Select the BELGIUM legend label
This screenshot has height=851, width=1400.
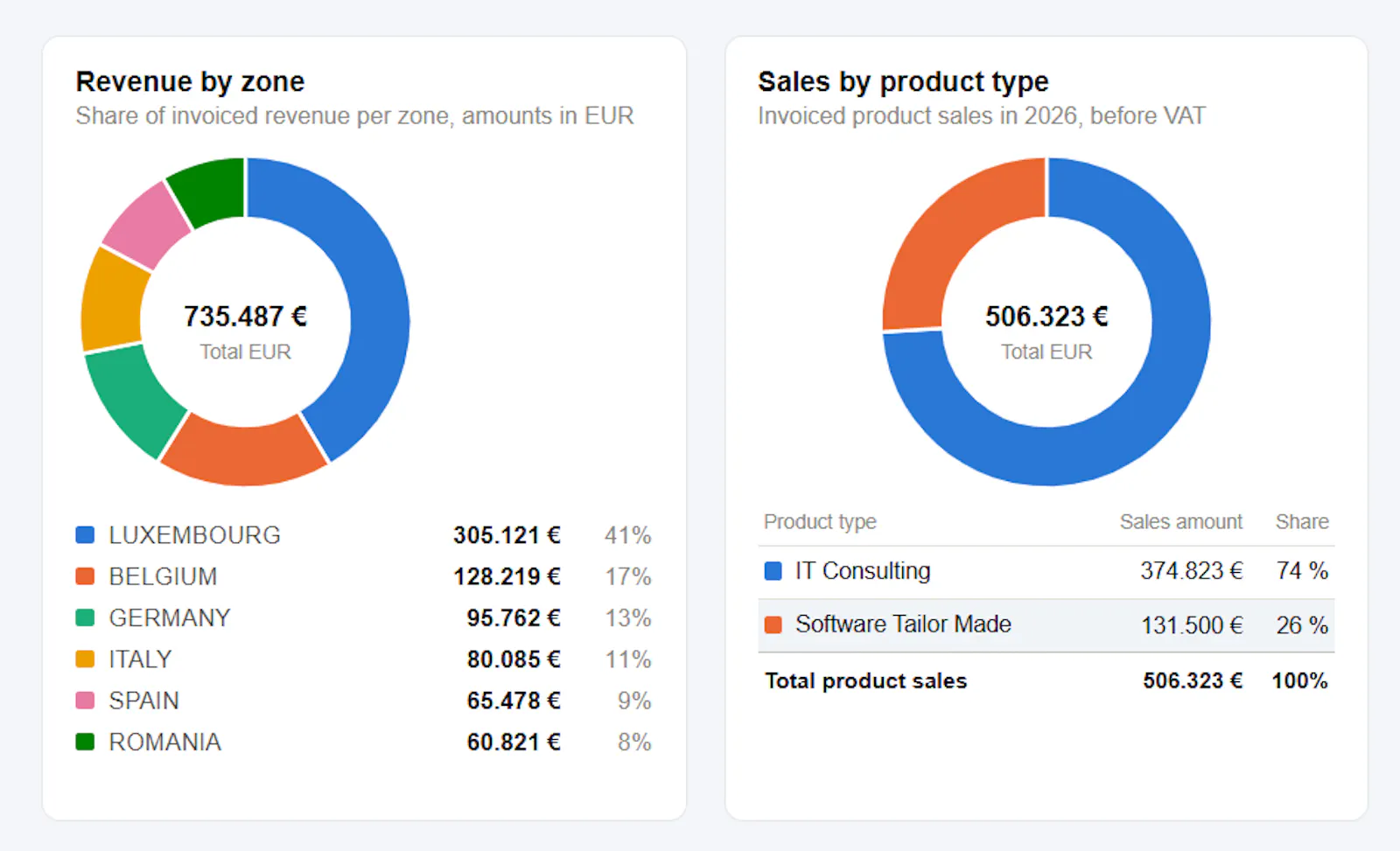point(163,577)
